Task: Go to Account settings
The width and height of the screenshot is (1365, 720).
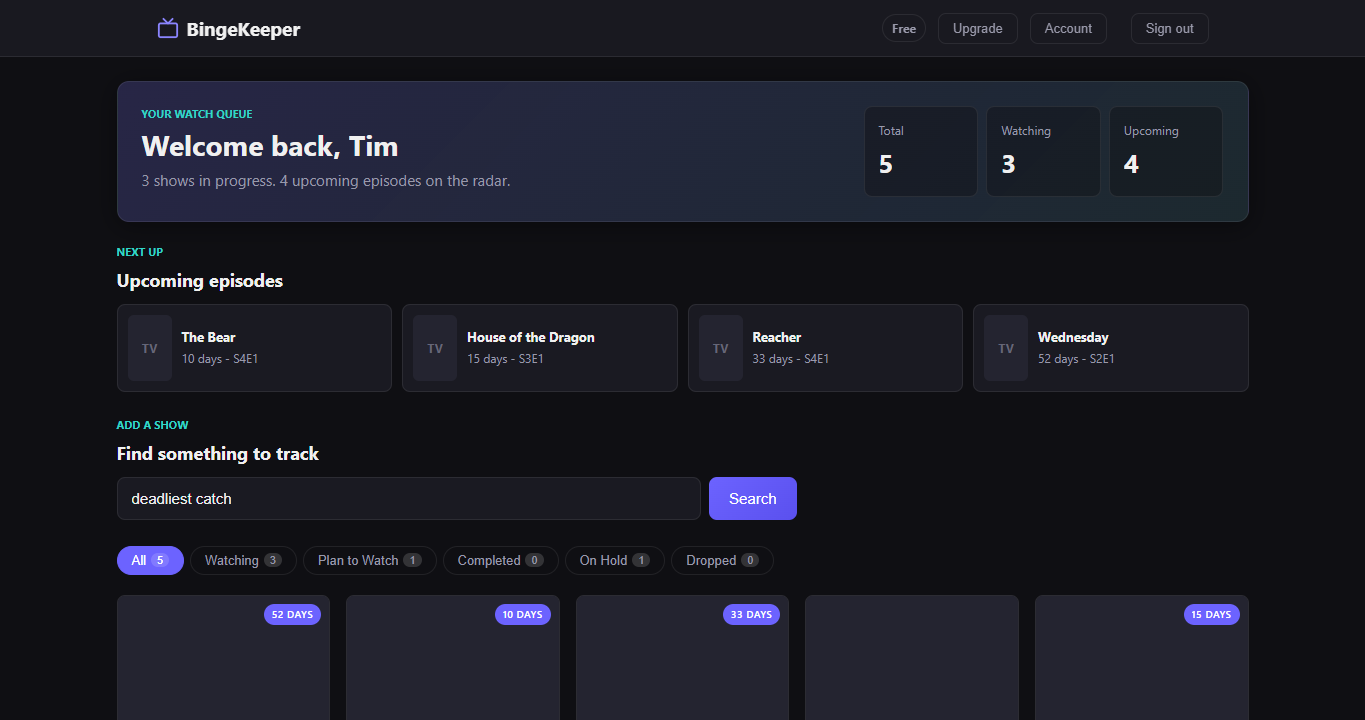Action: click(x=1068, y=29)
